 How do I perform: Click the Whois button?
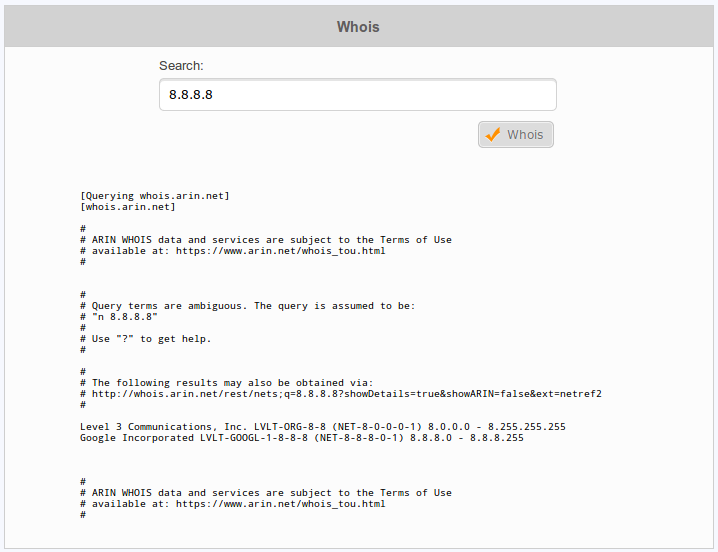516,135
